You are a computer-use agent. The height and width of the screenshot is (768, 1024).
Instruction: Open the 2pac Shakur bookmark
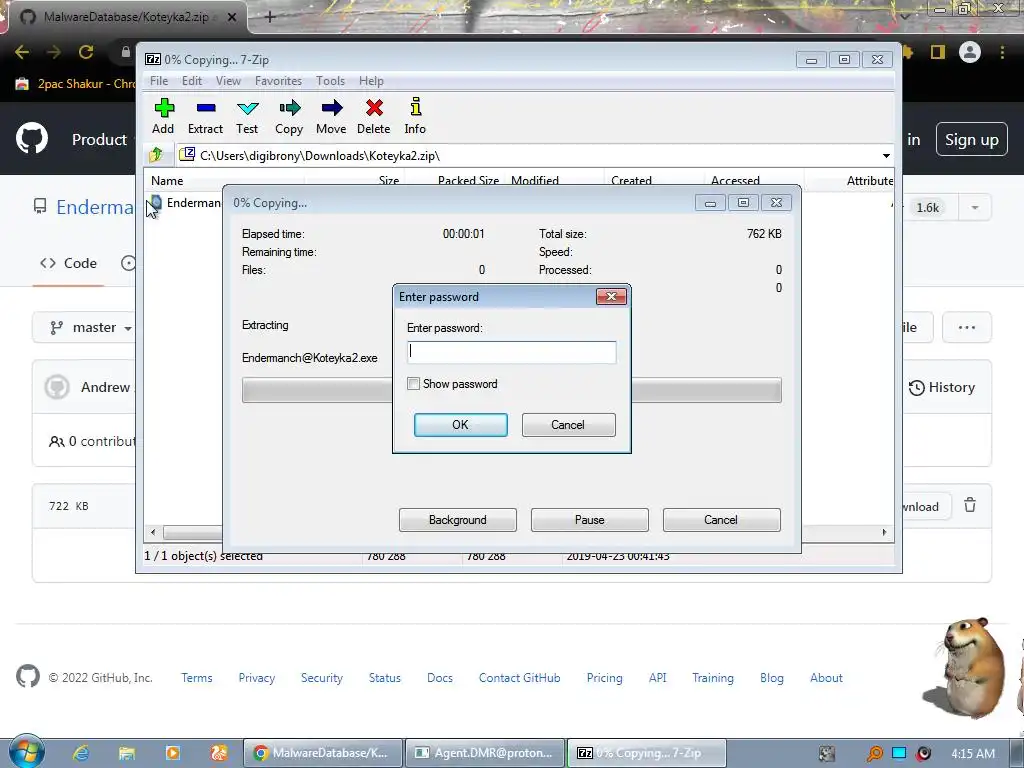[75, 84]
